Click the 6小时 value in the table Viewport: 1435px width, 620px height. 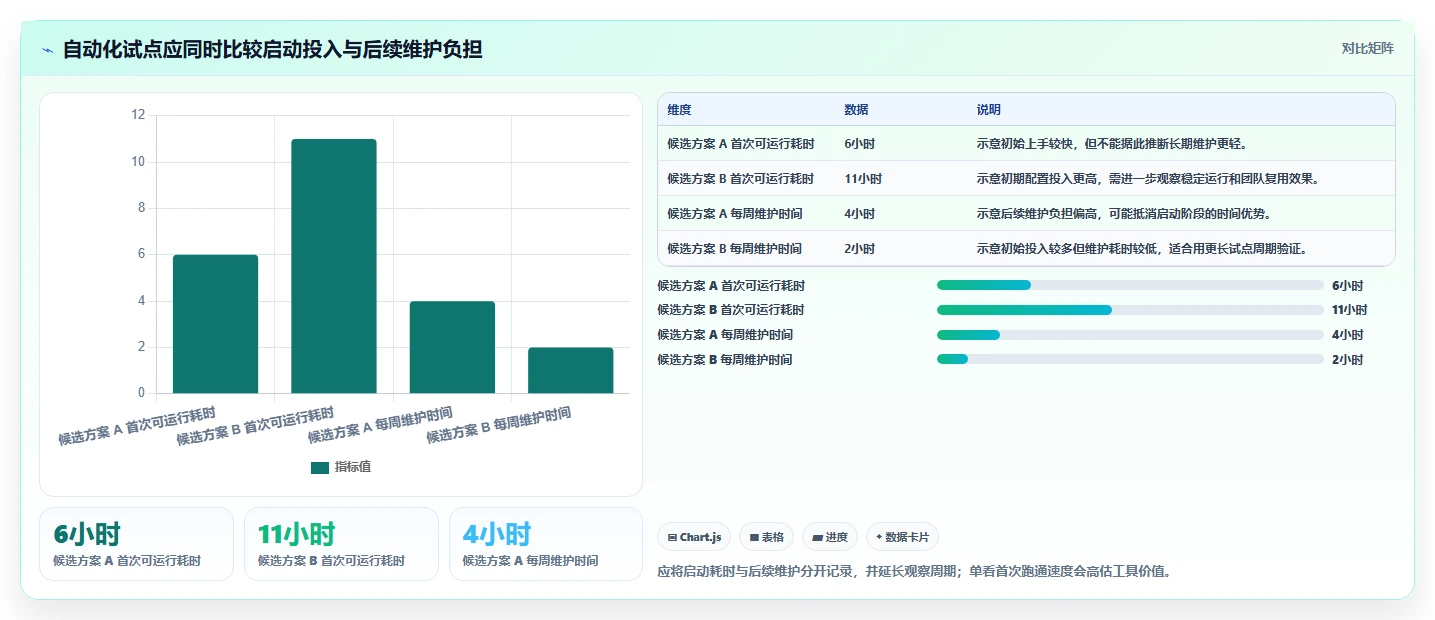point(859,144)
